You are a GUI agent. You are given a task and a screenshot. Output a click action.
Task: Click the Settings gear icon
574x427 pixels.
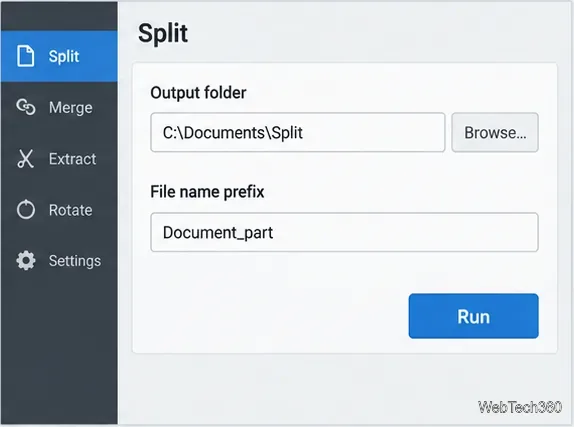26,261
